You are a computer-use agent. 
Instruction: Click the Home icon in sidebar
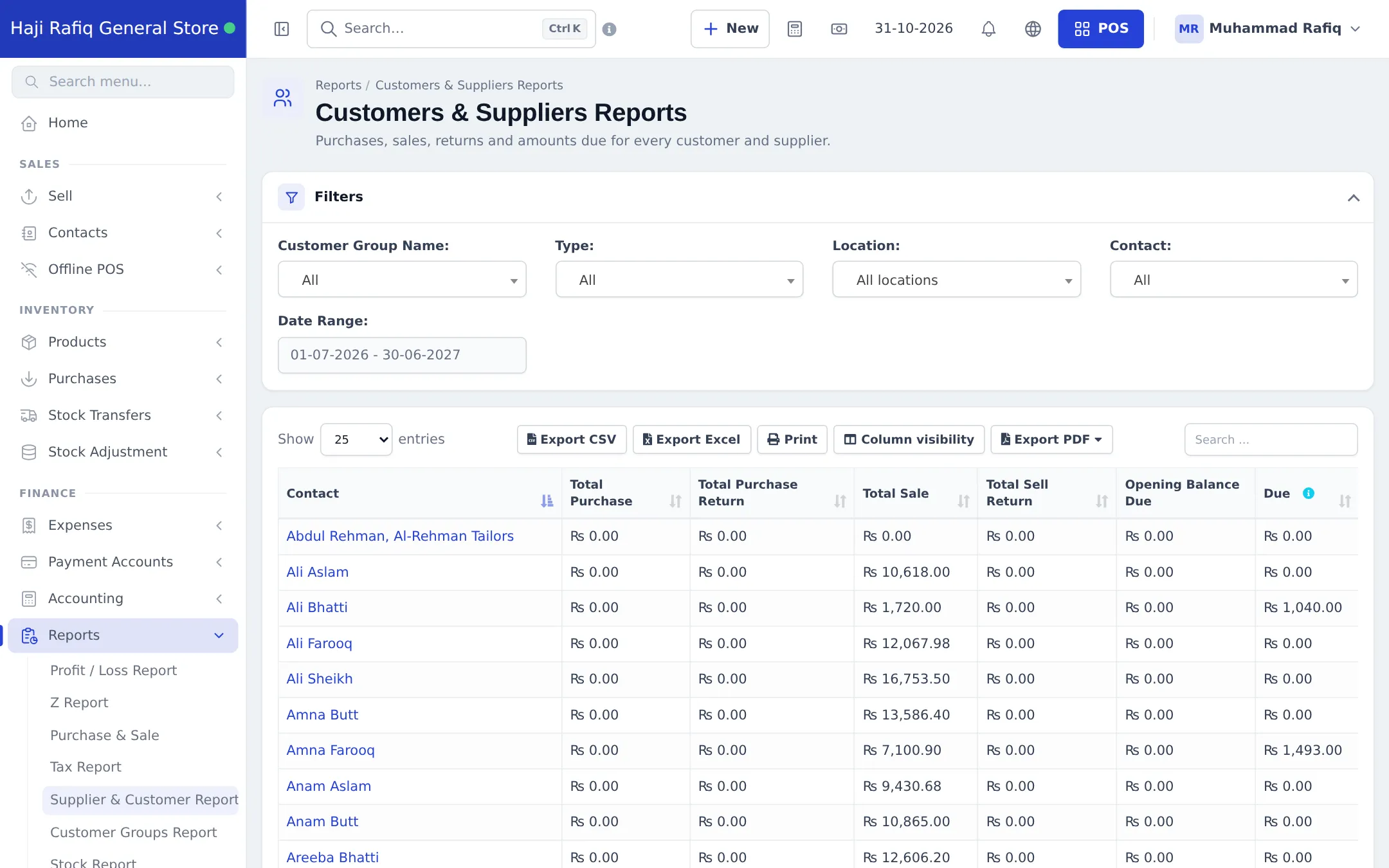[x=29, y=123]
